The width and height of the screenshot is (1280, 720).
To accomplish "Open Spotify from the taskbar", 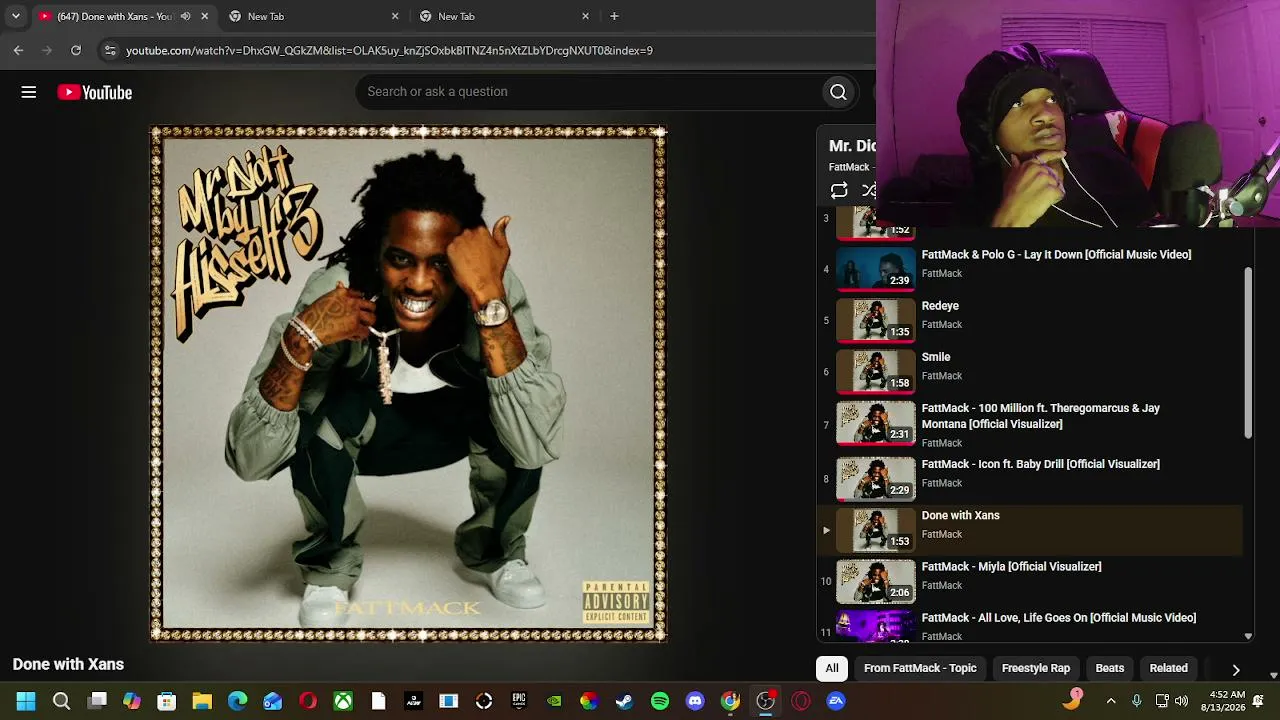I will 660,701.
